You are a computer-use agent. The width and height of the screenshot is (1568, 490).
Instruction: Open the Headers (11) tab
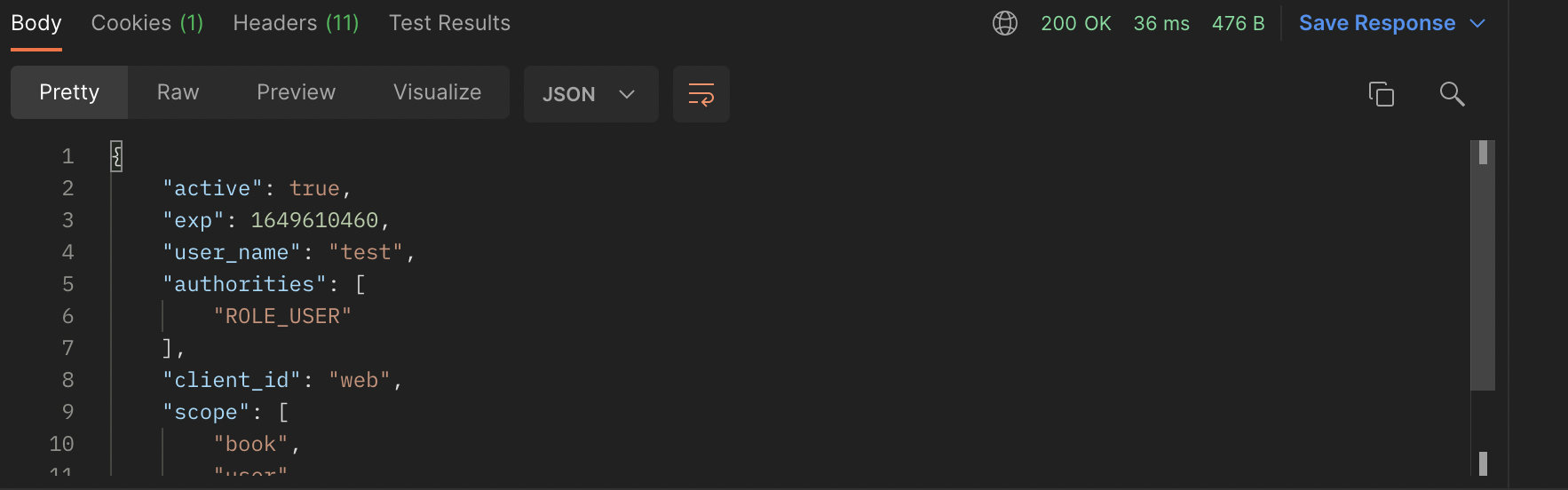point(296,23)
